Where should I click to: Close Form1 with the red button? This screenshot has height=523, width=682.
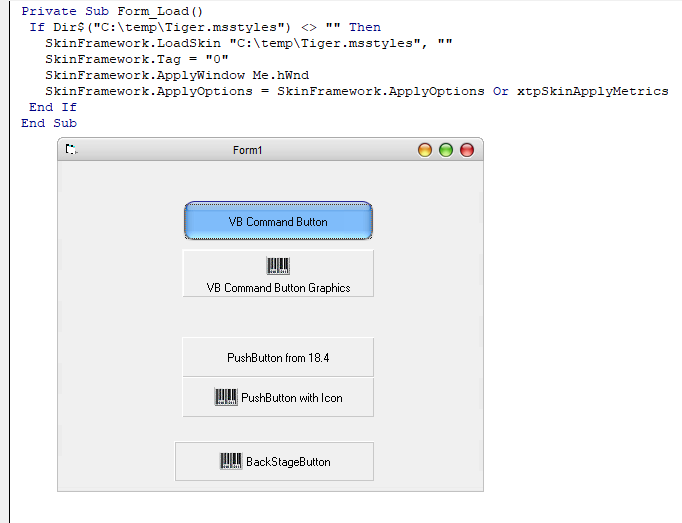point(467,150)
